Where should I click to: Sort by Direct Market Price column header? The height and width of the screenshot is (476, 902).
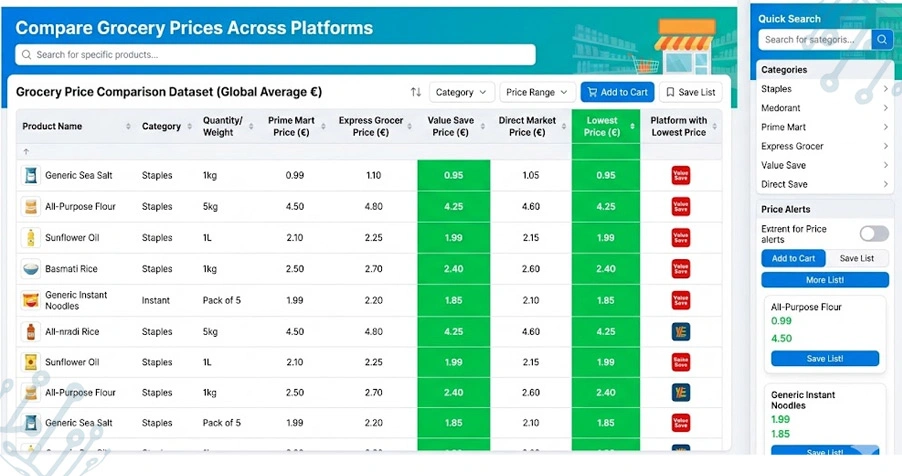point(527,126)
